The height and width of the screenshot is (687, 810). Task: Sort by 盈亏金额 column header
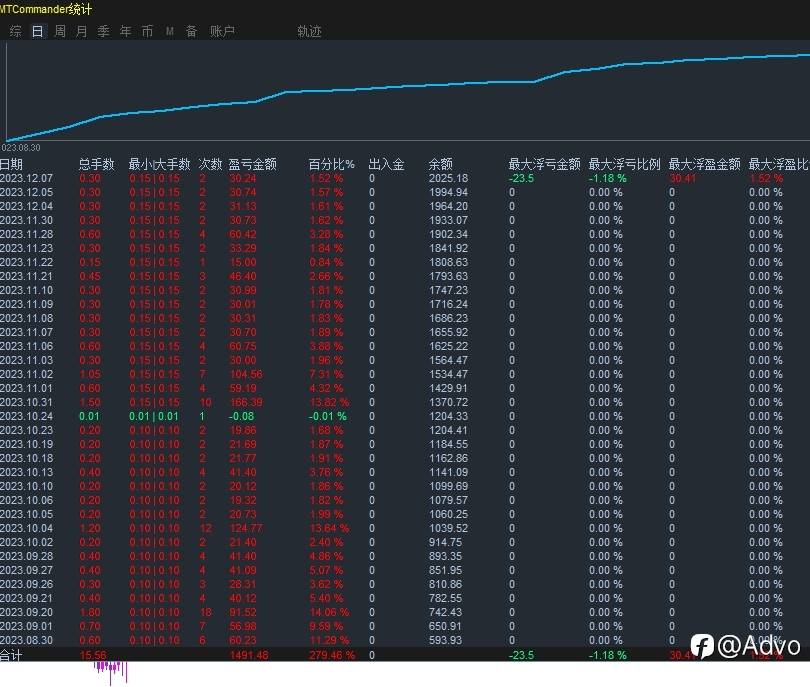pos(253,164)
